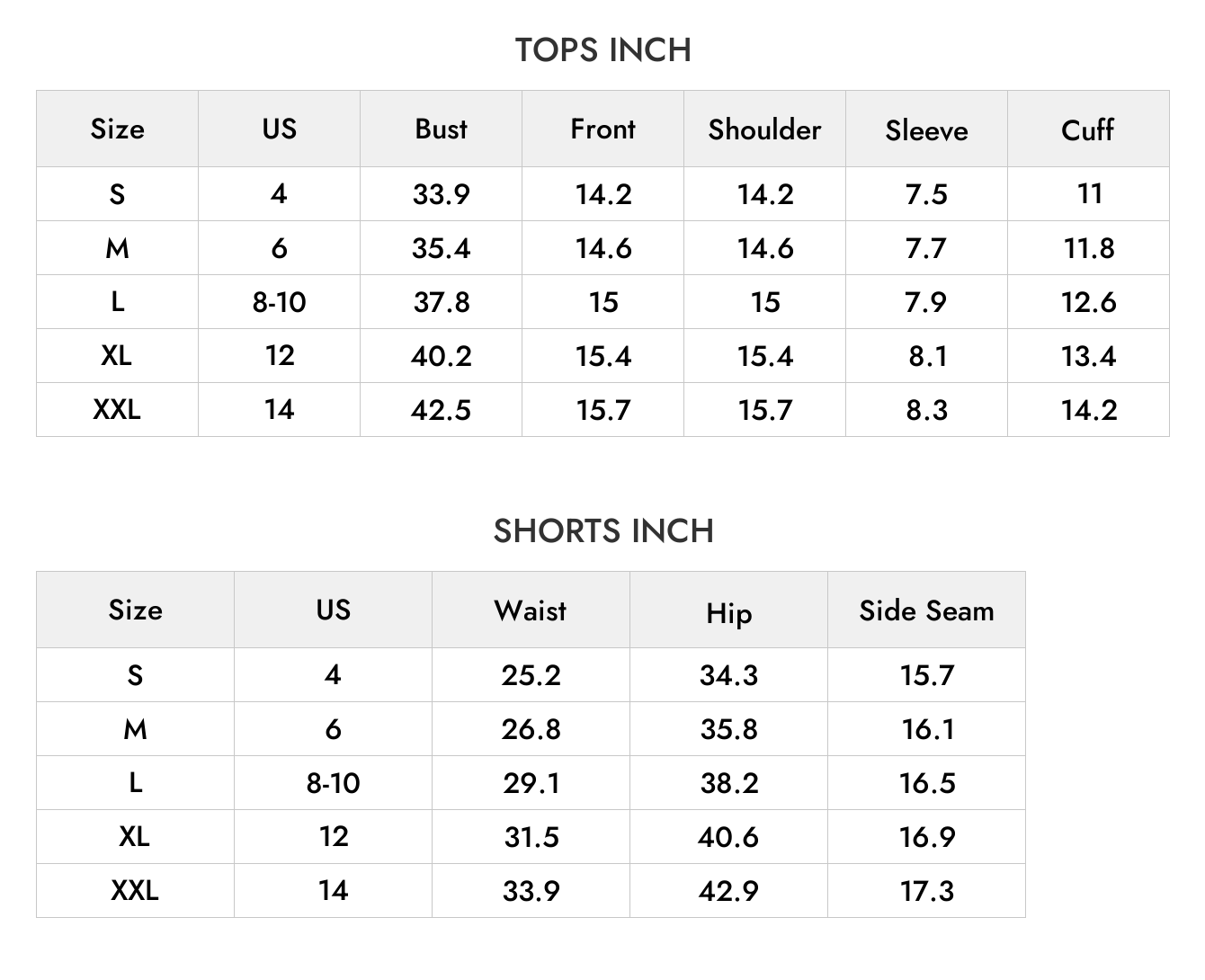
Task: Click the TOPS INCH table title
Action: (602, 49)
